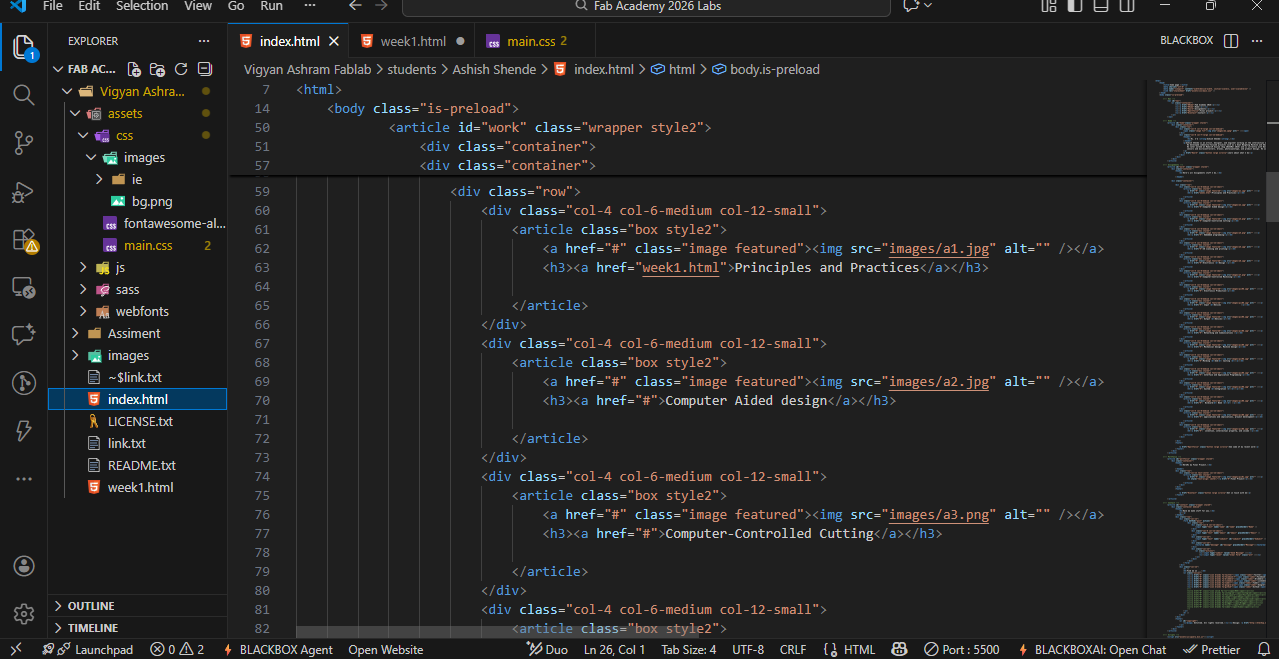Expand the OUTLINE section
Screen dimensions: 1279x659
[x=90, y=606]
